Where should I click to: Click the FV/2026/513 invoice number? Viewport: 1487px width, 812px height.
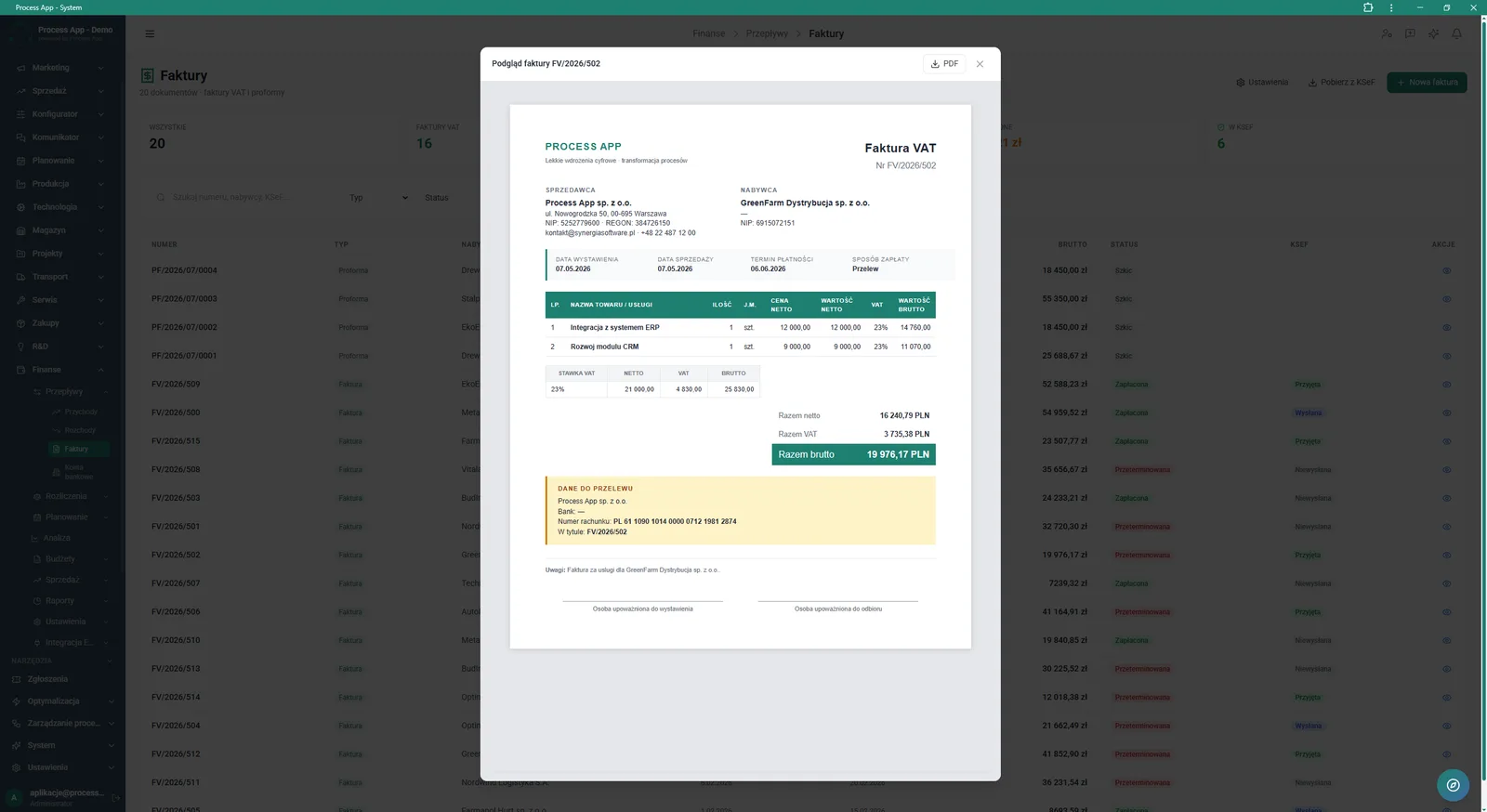176,669
